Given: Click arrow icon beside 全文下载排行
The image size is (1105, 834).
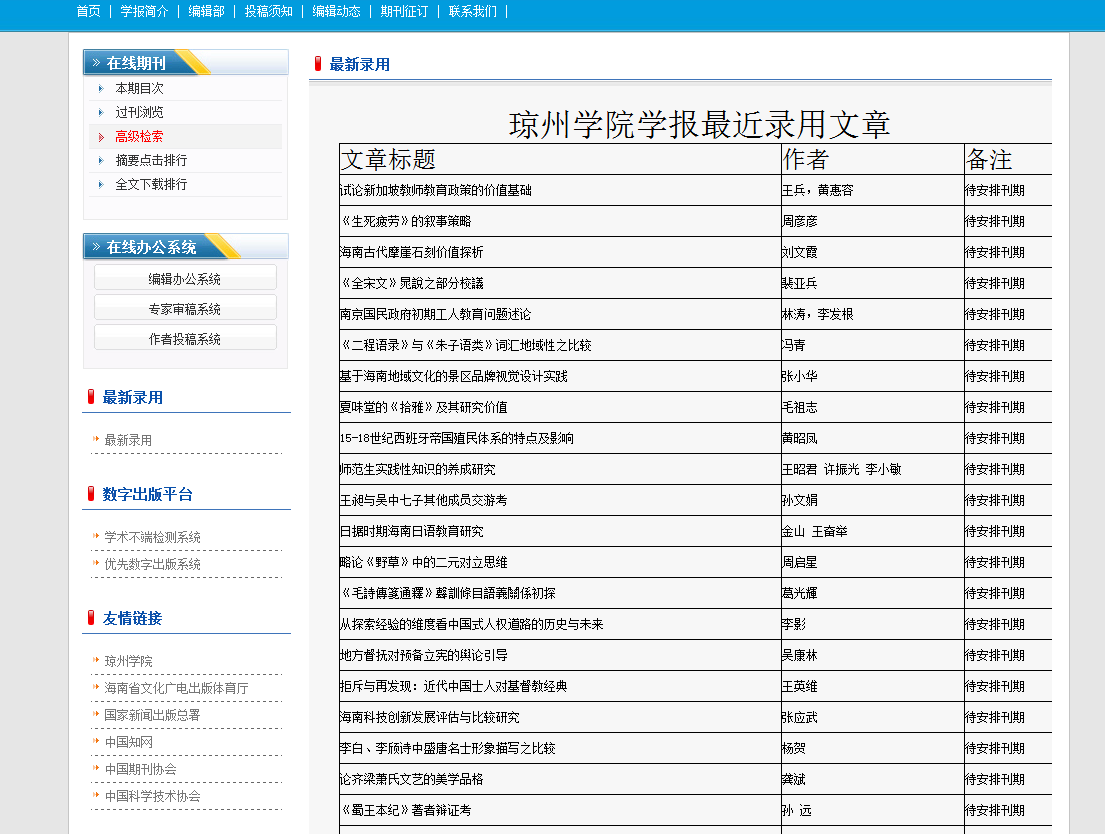Looking at the screenshot, I should tap(101, 185).
